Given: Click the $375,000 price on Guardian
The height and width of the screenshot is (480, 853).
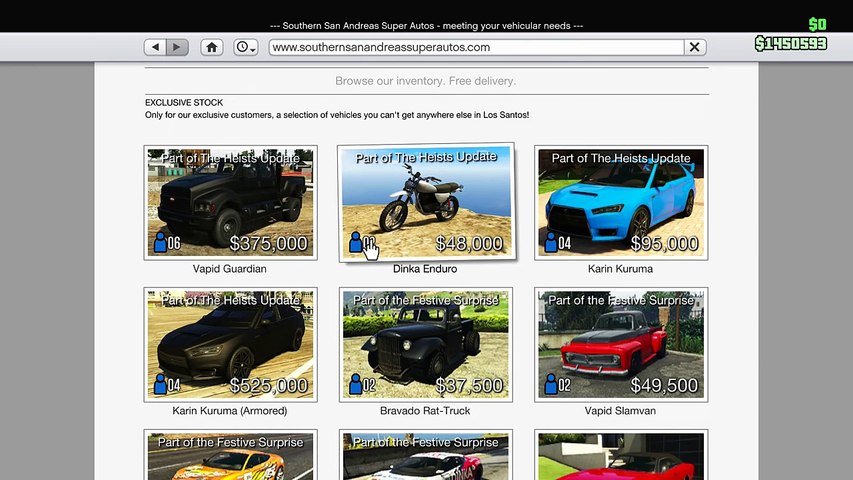Looking at the screenshot, I should (269, 243).
